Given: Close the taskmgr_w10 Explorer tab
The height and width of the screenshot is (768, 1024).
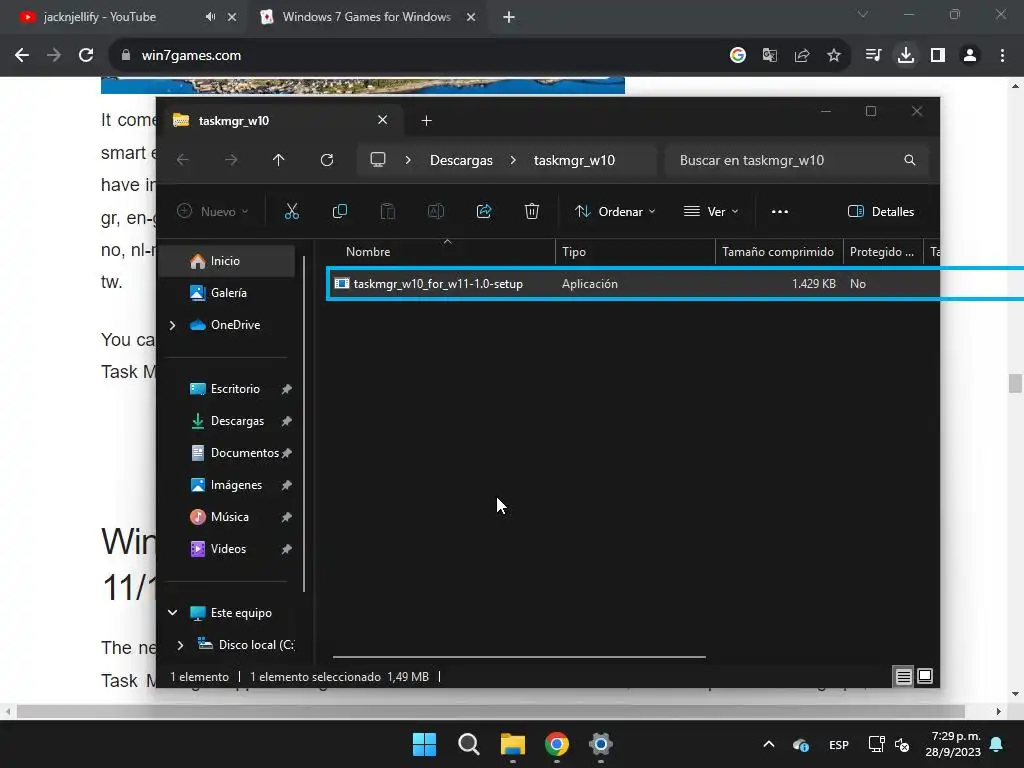Looking at the screenshot, I should [x=383, y=120].
